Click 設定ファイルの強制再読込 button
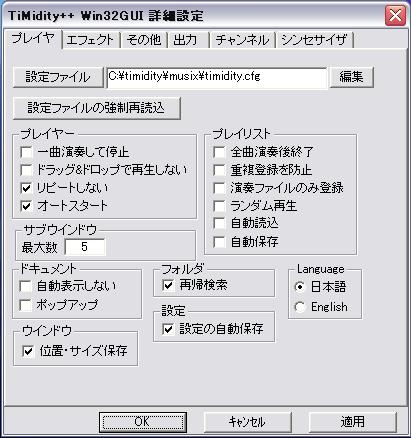Viewport: 411px width, 438px height. 97,108
